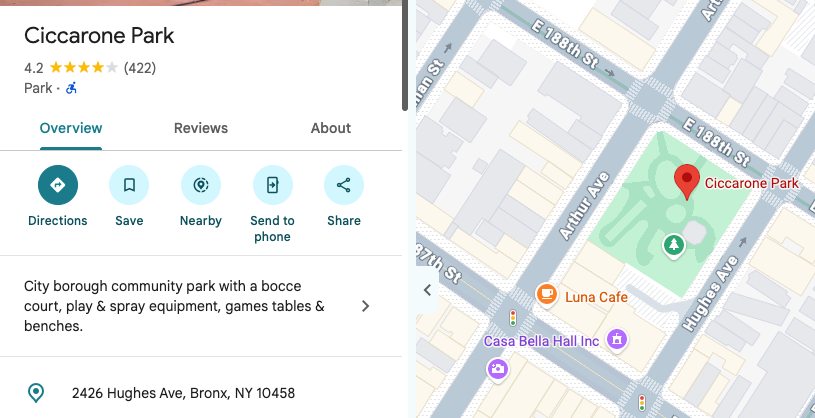This screenshot has width=815, height=418.
Task: Open the (422) reviews count
Action: point(140,68)
